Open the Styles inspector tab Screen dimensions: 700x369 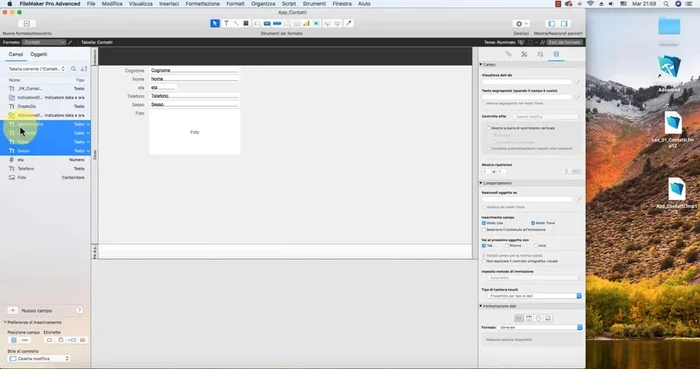click(x=524, y=54)
